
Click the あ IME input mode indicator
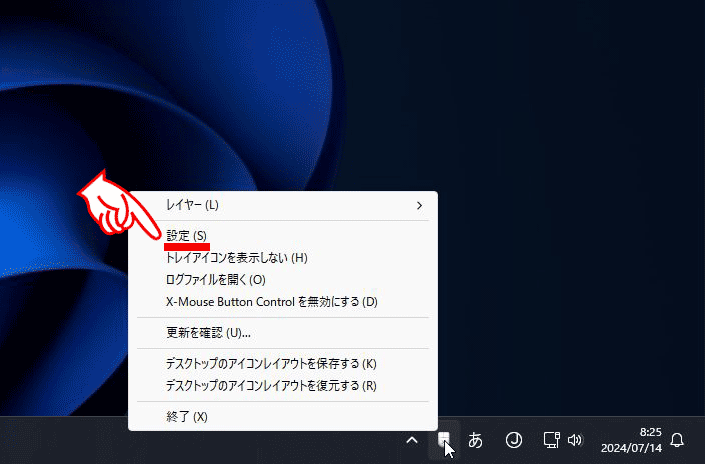coord(475,440)
